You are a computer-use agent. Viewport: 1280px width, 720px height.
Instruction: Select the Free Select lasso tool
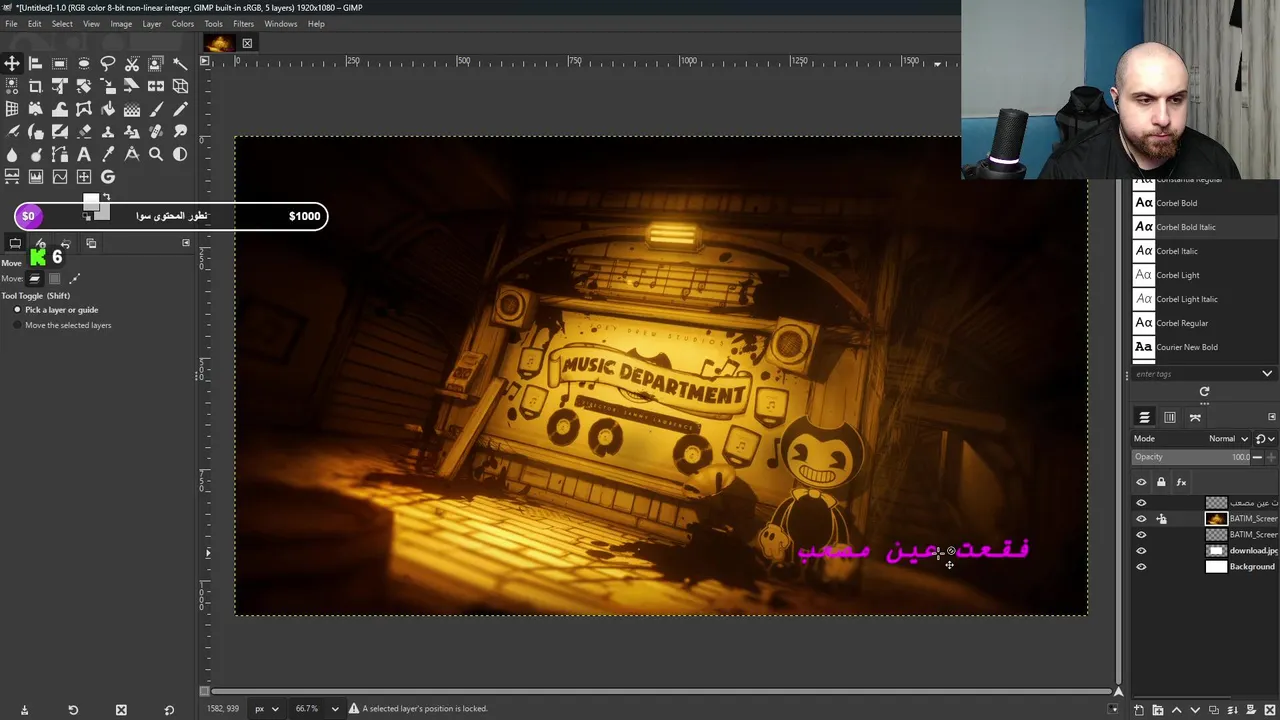tap(108, 63)
